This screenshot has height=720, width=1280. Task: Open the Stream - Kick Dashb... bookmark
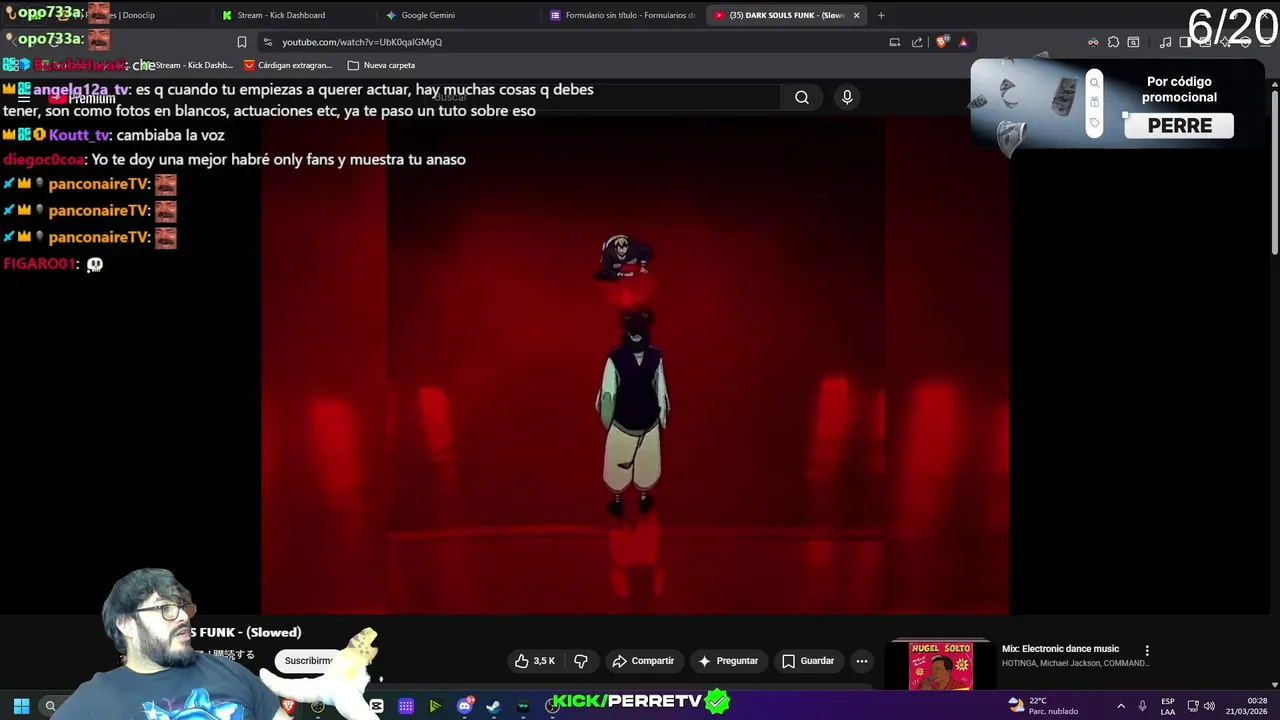tap(186, 65)
